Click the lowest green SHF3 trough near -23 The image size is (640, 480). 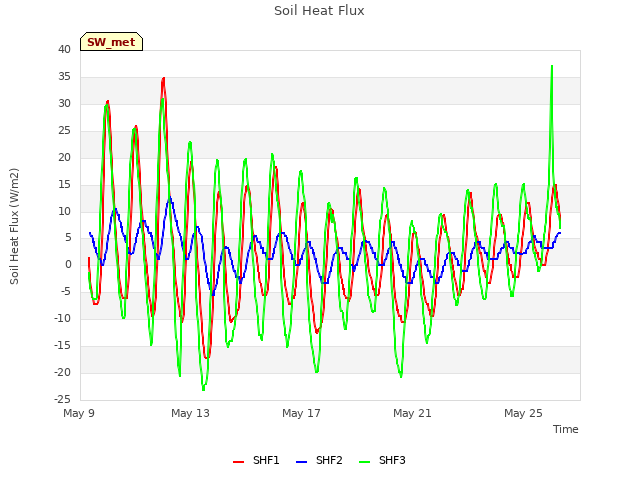(203, 389)
